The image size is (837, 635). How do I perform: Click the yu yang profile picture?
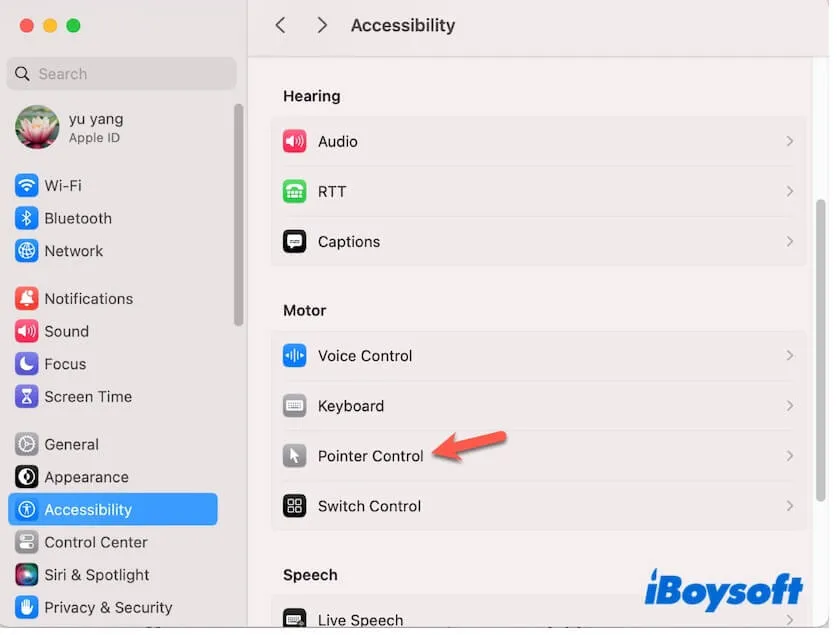coord(37,127)
